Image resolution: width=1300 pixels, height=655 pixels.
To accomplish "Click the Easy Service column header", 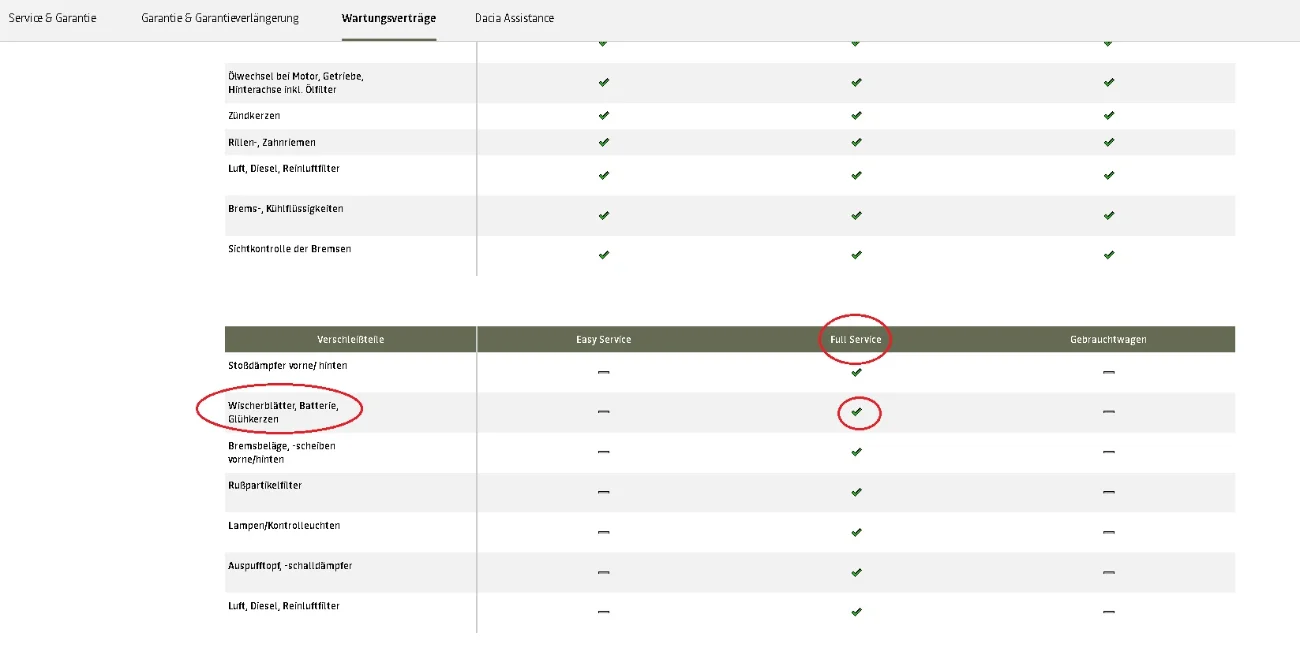I will pyautogui.click(x=603, y=339).
